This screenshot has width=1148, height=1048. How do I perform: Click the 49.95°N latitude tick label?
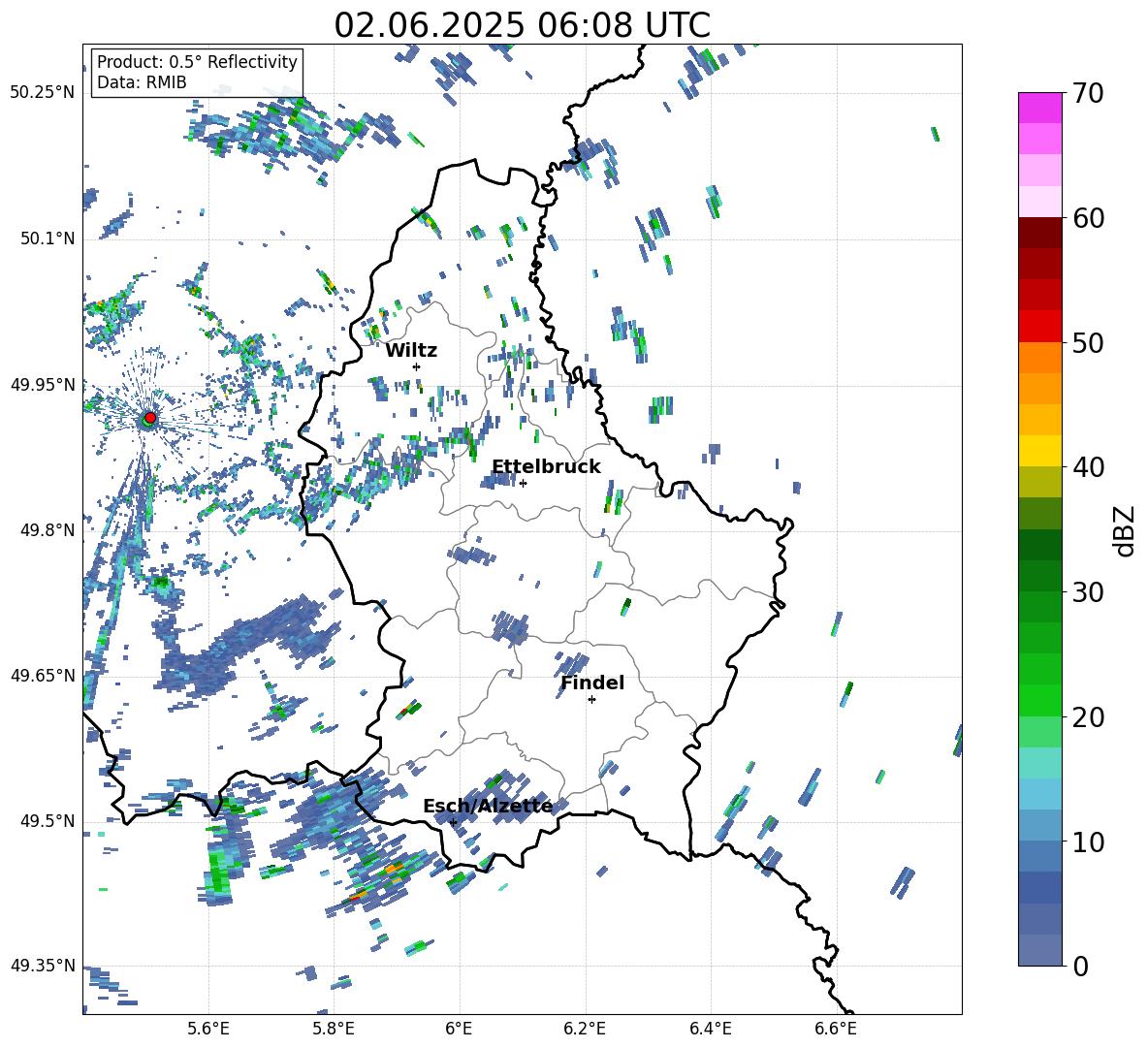pos(43,384)
